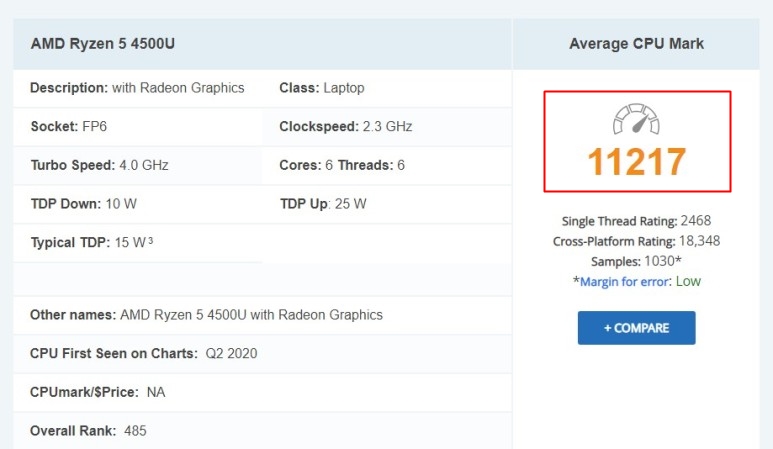Select Clockspeed: 2.3 GHz value
This screenshot has width=773, height=449.
click(x=346, y=126)
